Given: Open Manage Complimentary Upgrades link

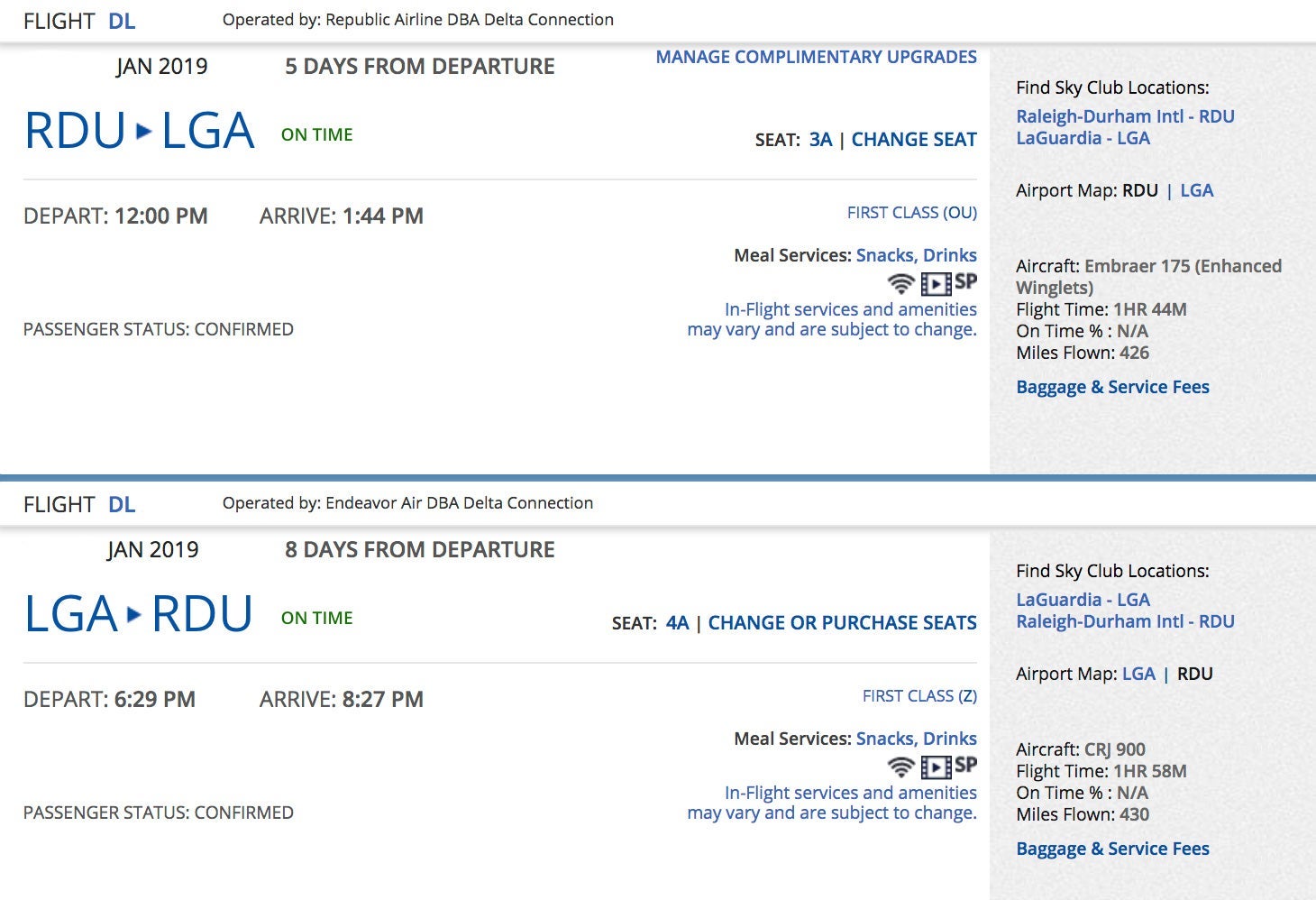Looking at the screenshot, I should [x=816, y=57].
